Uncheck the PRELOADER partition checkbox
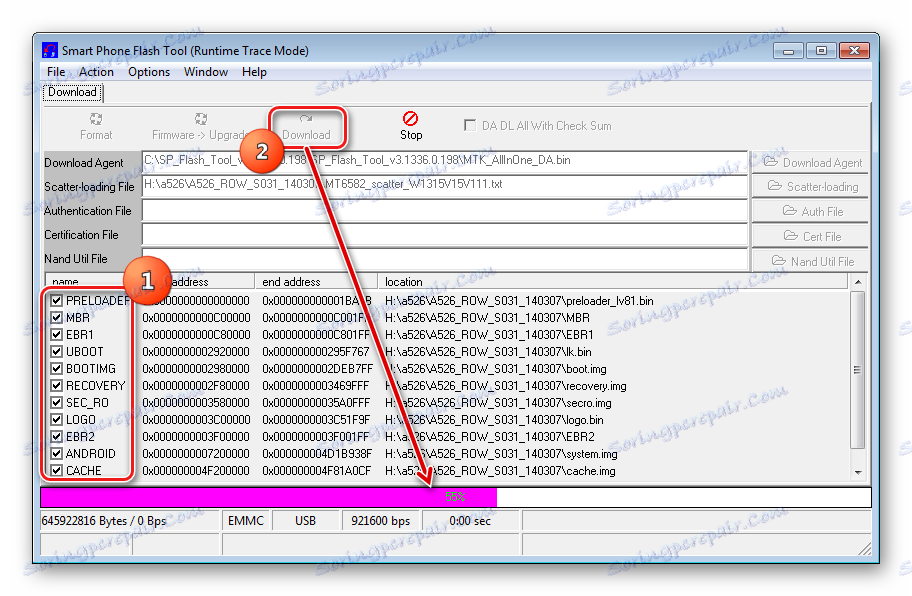 (56, 301)
